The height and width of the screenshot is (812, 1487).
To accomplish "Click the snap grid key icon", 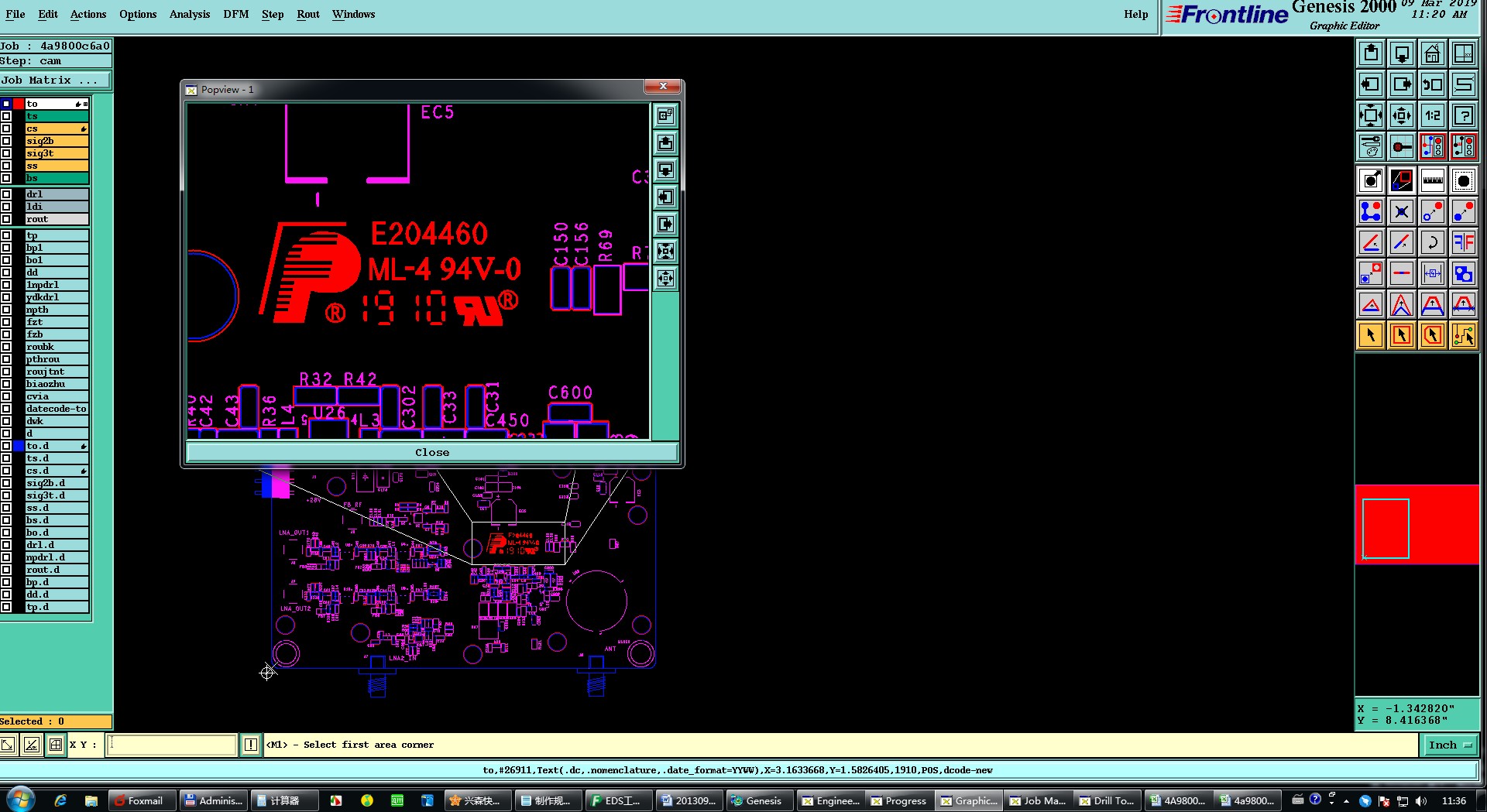I will [1402, 146].
